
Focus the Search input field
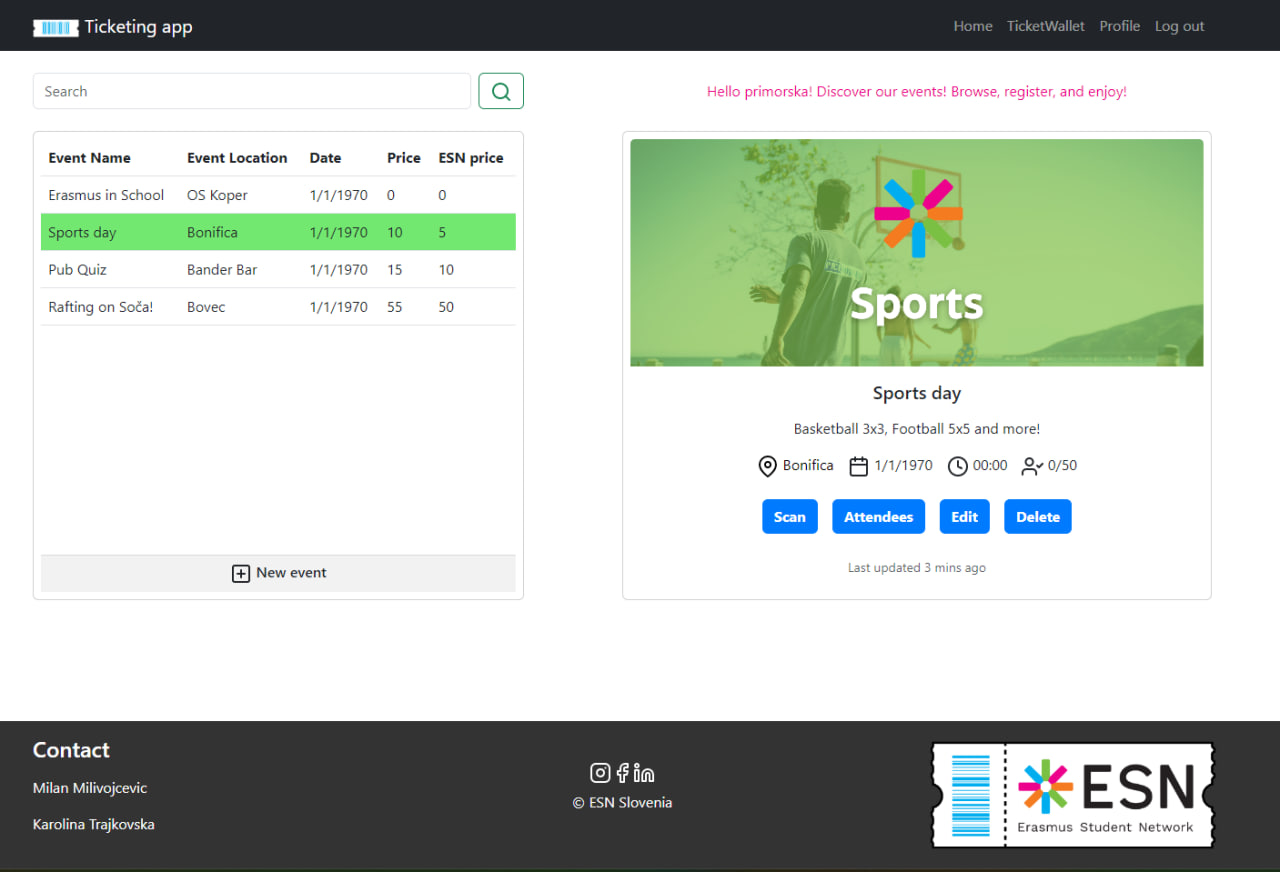point(251,91)
